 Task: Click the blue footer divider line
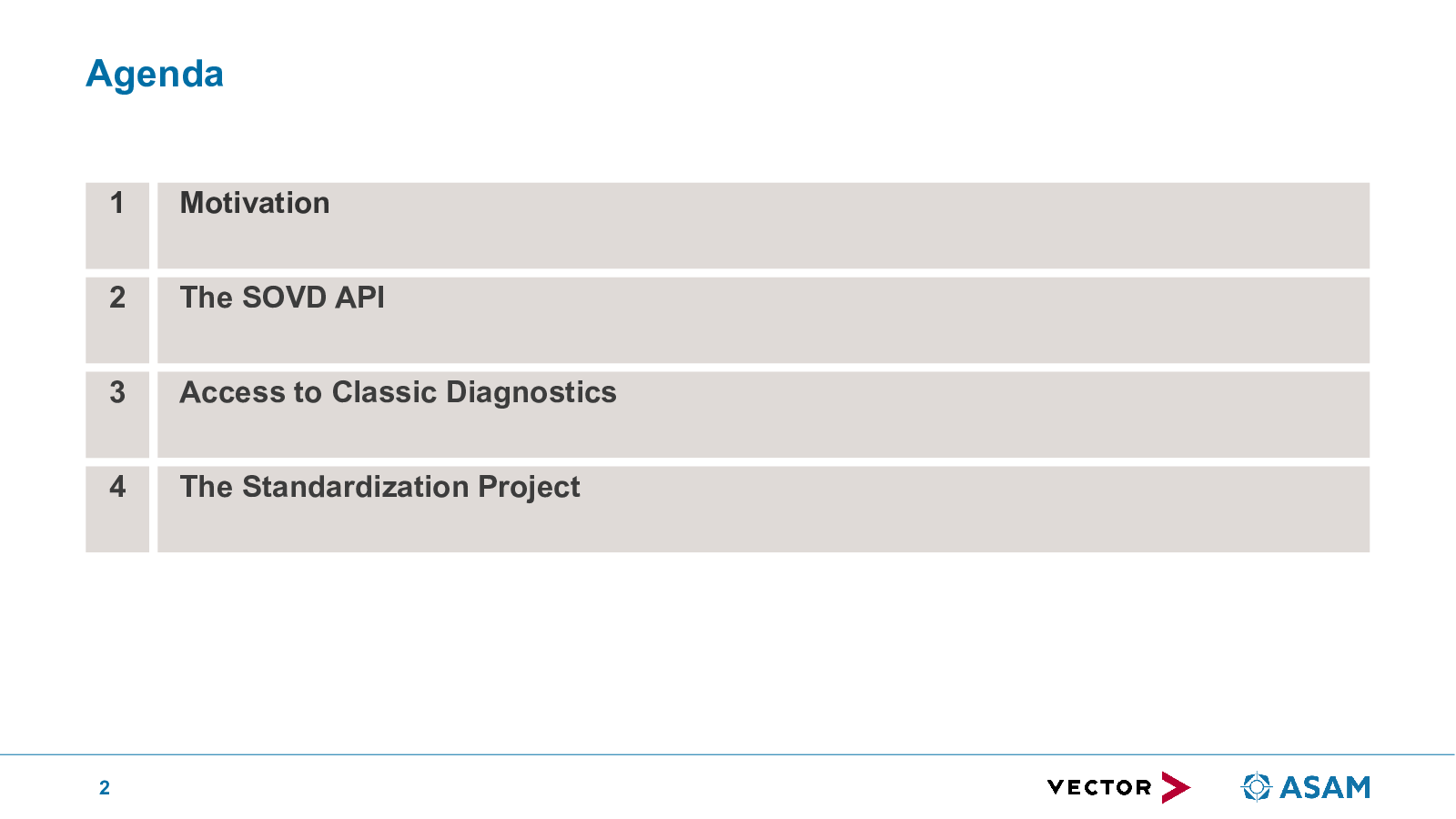pos(728,754)
